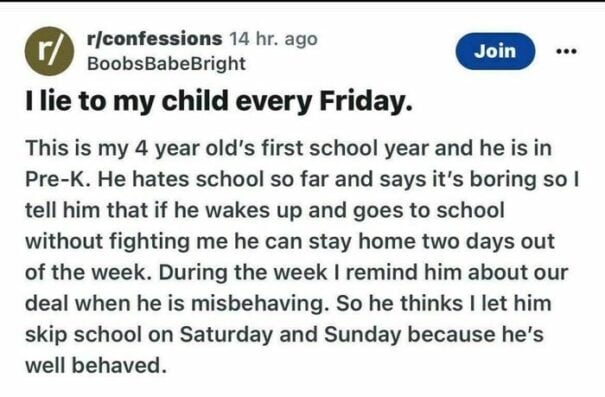This screenshot has width=605, height=397.
Task: Open the post titled "I lie to my child"
Action: pyautogui.click(x=218, y=101)
